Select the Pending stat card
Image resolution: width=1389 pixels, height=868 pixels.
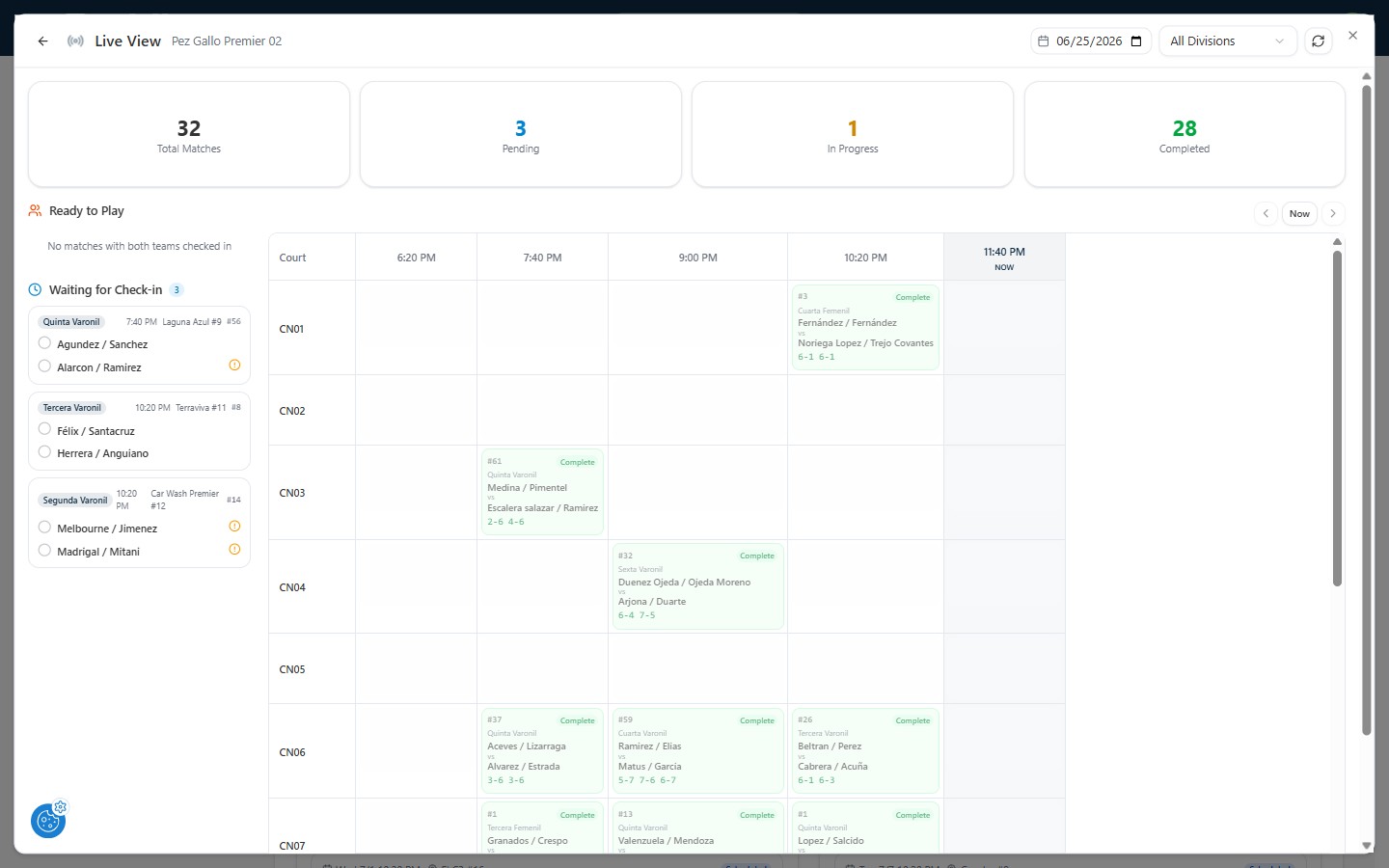click(x=521, y=134)
